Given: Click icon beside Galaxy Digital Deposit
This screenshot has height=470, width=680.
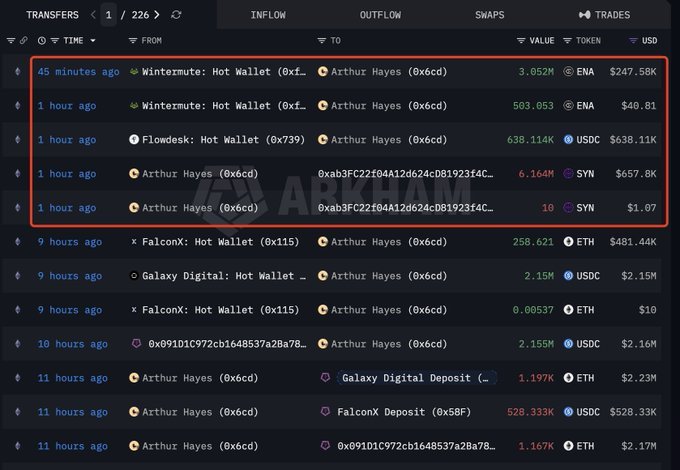Looking at the screenshot, I should 325,378.
